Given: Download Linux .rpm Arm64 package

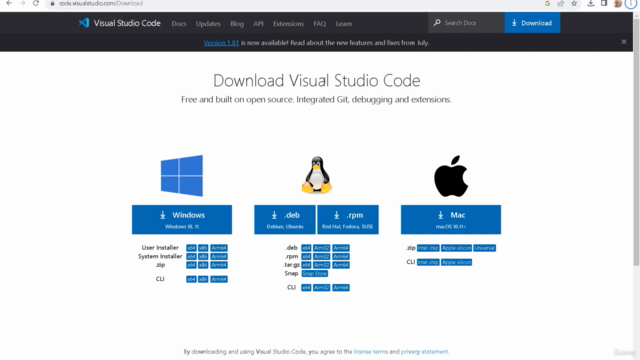Looking at the screenshot, I should click(341, 256).
